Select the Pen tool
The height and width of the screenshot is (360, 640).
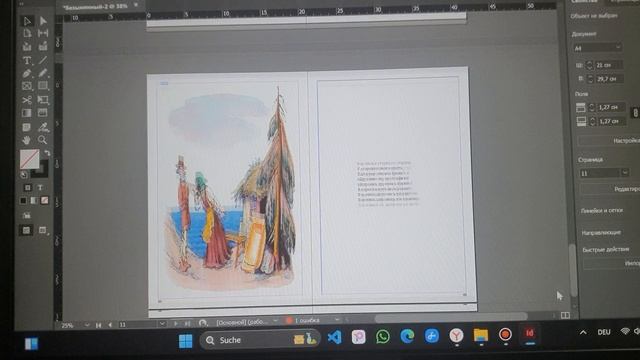[27, 73]
